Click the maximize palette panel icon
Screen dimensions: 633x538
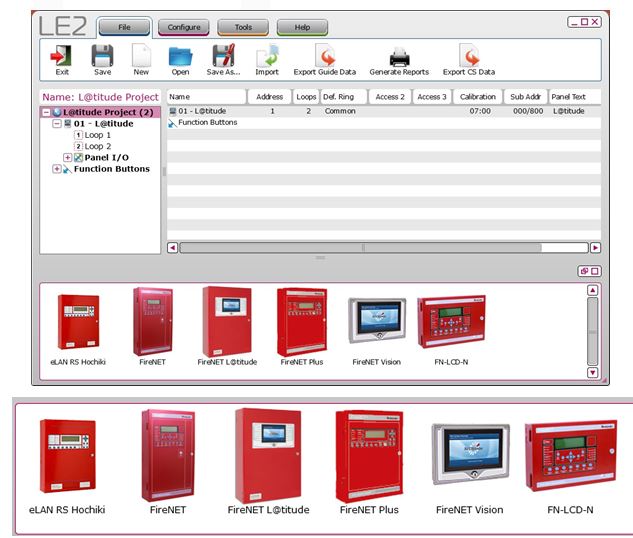click(x=595, y=271)
